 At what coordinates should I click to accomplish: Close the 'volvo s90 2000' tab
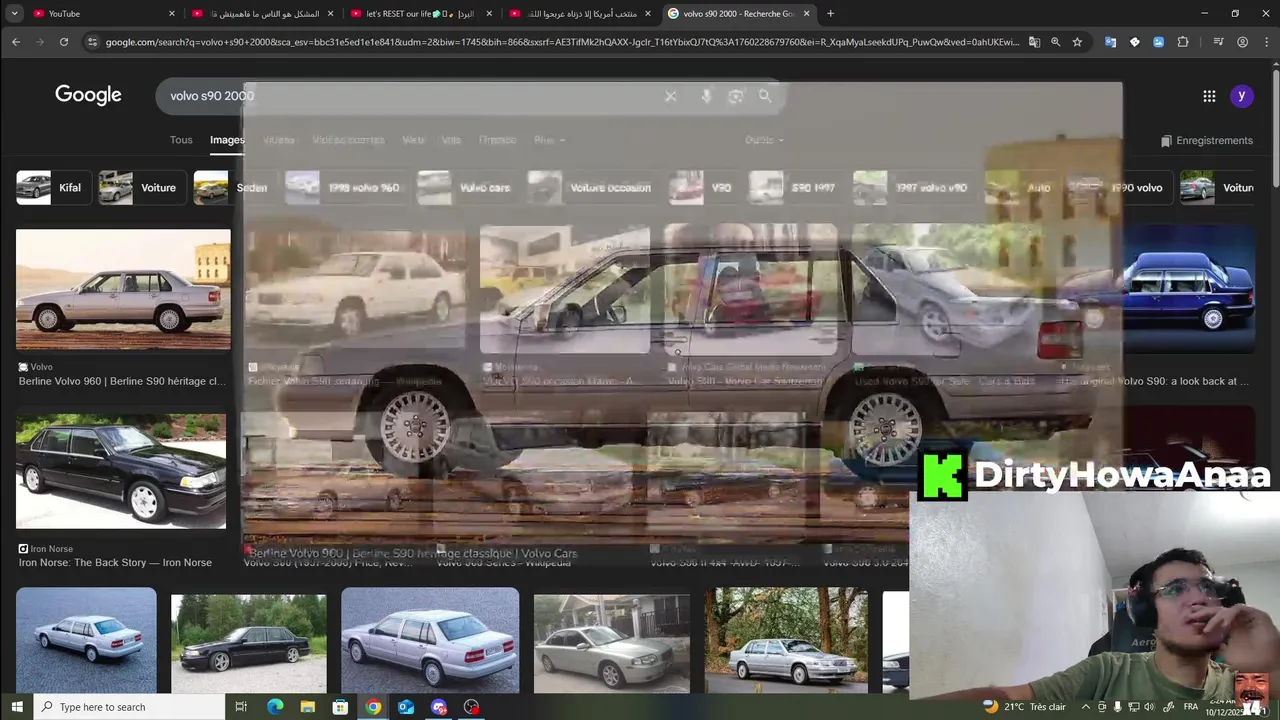pos(807,13)
